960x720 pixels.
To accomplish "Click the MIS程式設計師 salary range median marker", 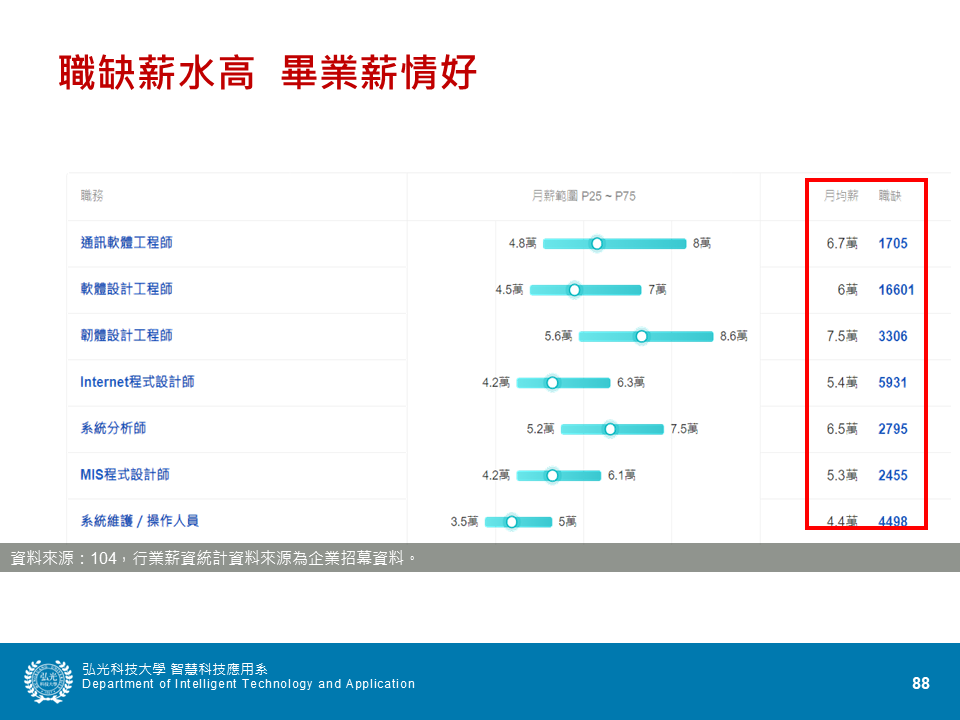I will pos(552,475).
